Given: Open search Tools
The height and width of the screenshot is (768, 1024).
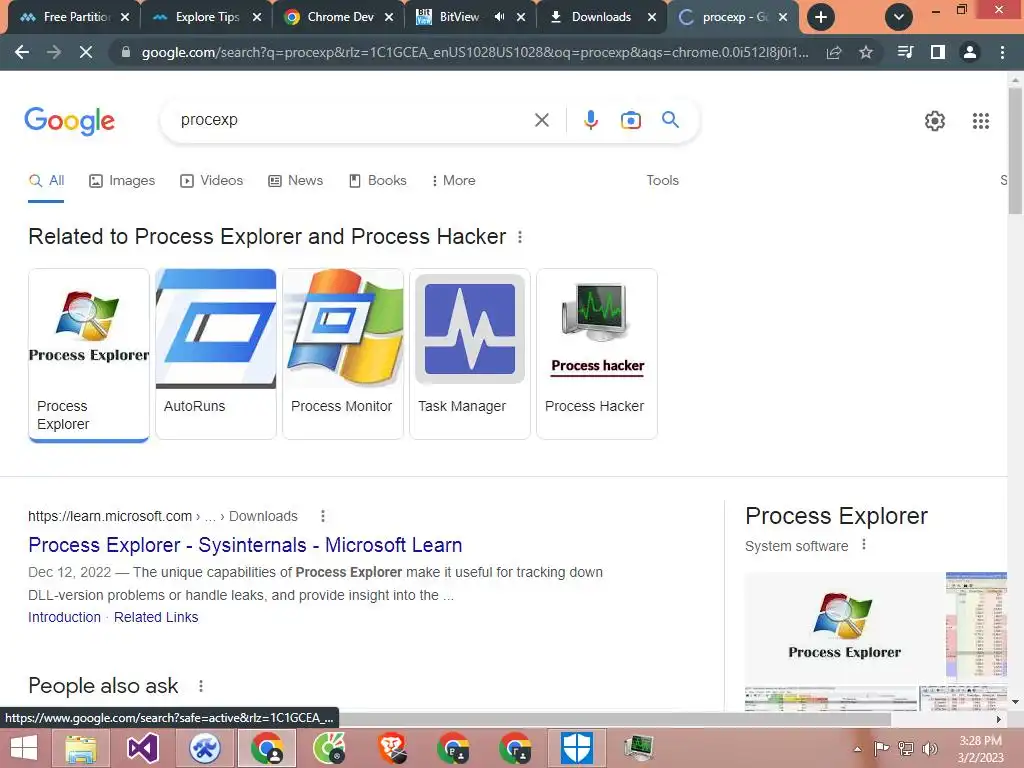Looking at the screenshot, I should click(662, 180).
